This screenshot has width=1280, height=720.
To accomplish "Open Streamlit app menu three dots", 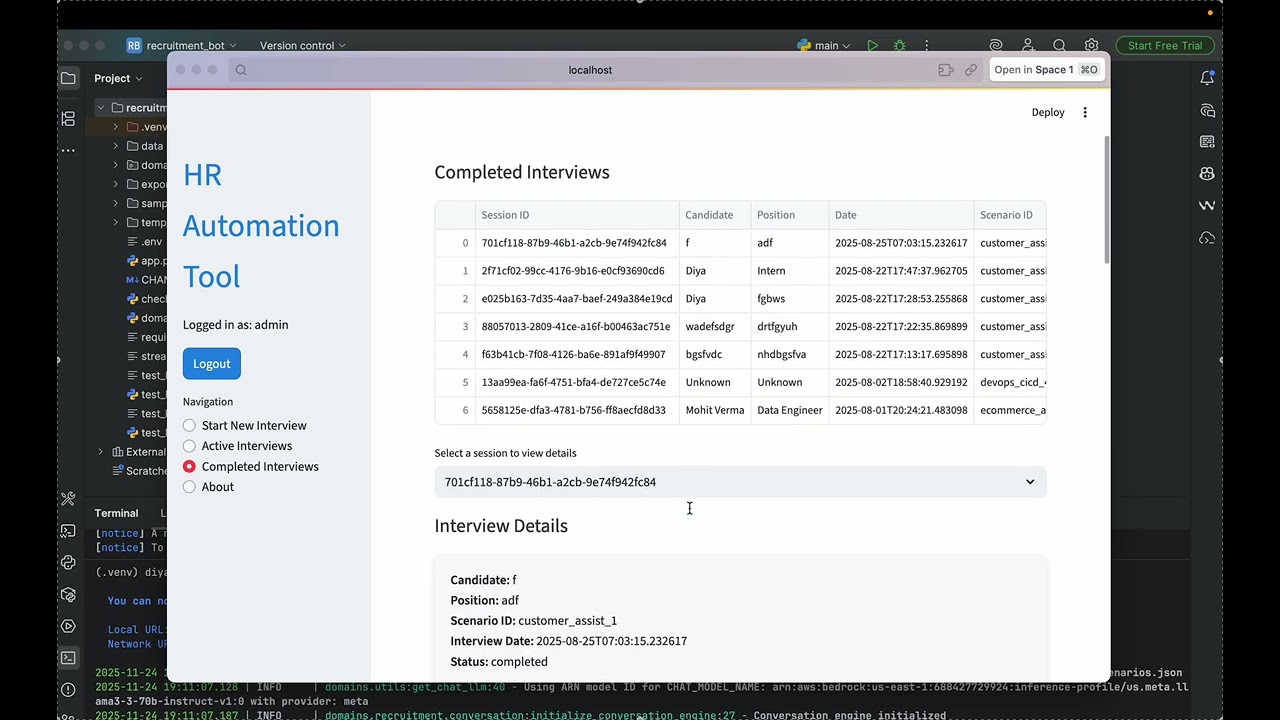I will [x=1085, y=112].
